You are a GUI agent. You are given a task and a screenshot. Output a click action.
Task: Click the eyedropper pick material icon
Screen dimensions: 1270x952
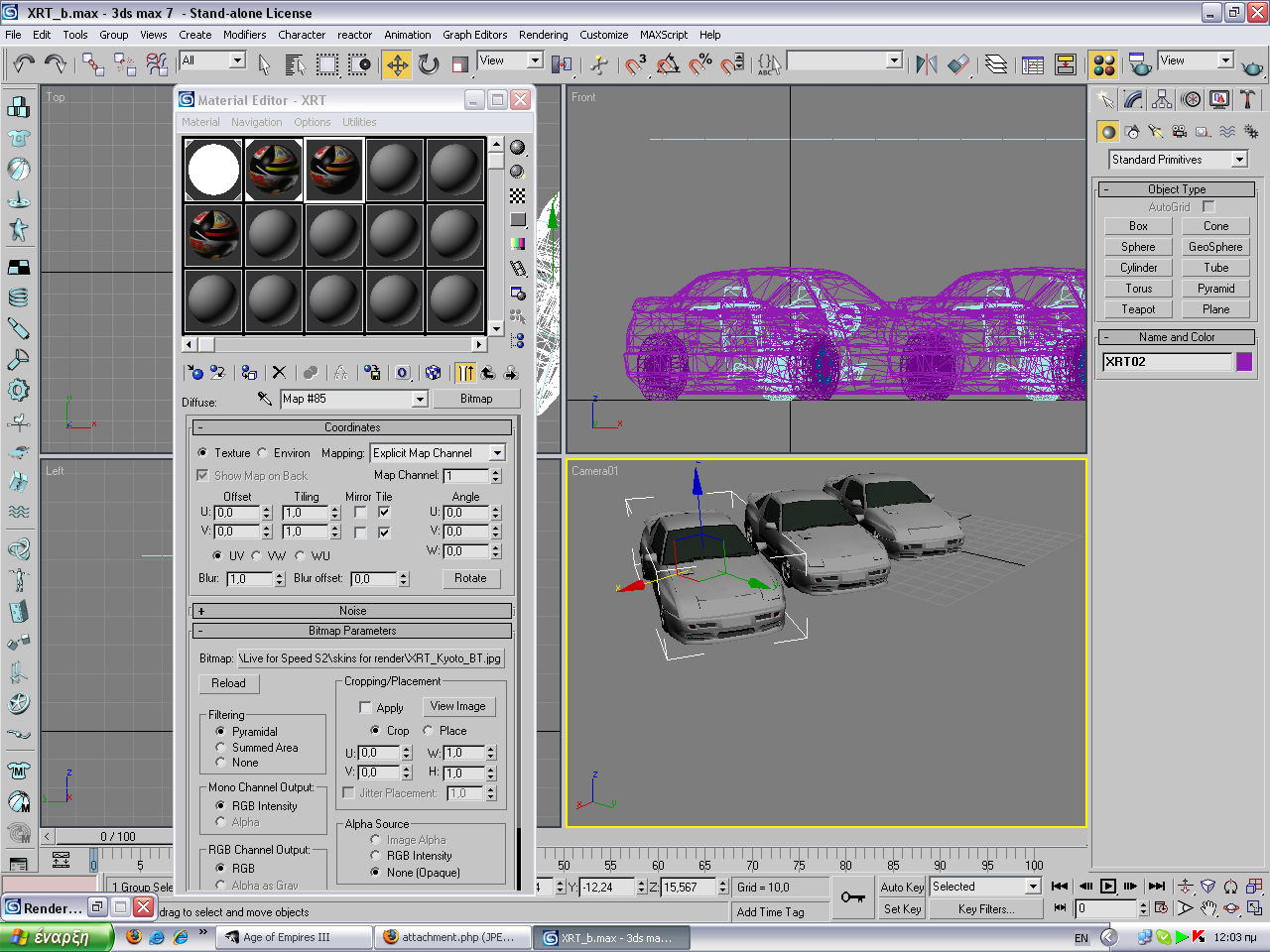coord(264,399)
